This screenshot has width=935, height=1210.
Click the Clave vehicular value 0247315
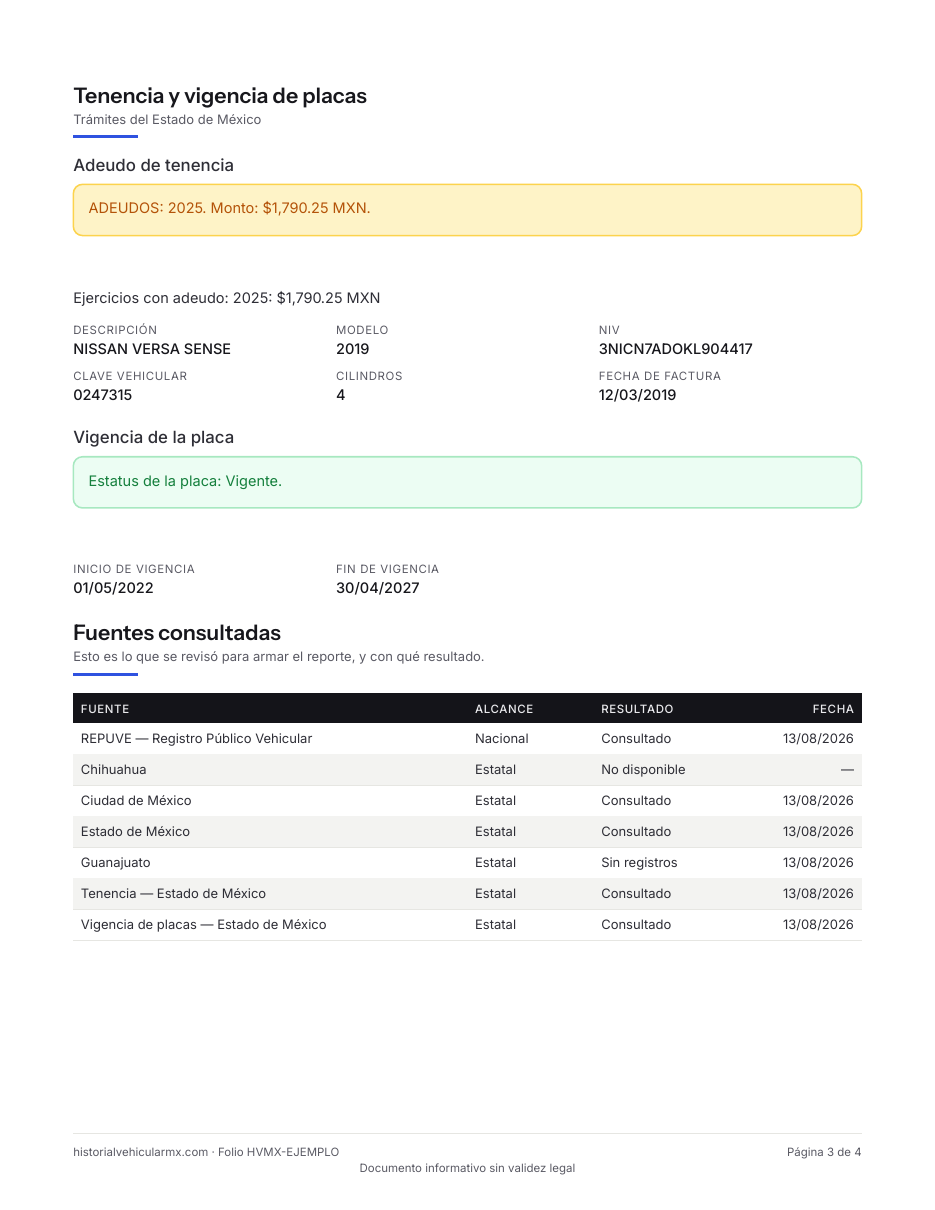point(102,395)
